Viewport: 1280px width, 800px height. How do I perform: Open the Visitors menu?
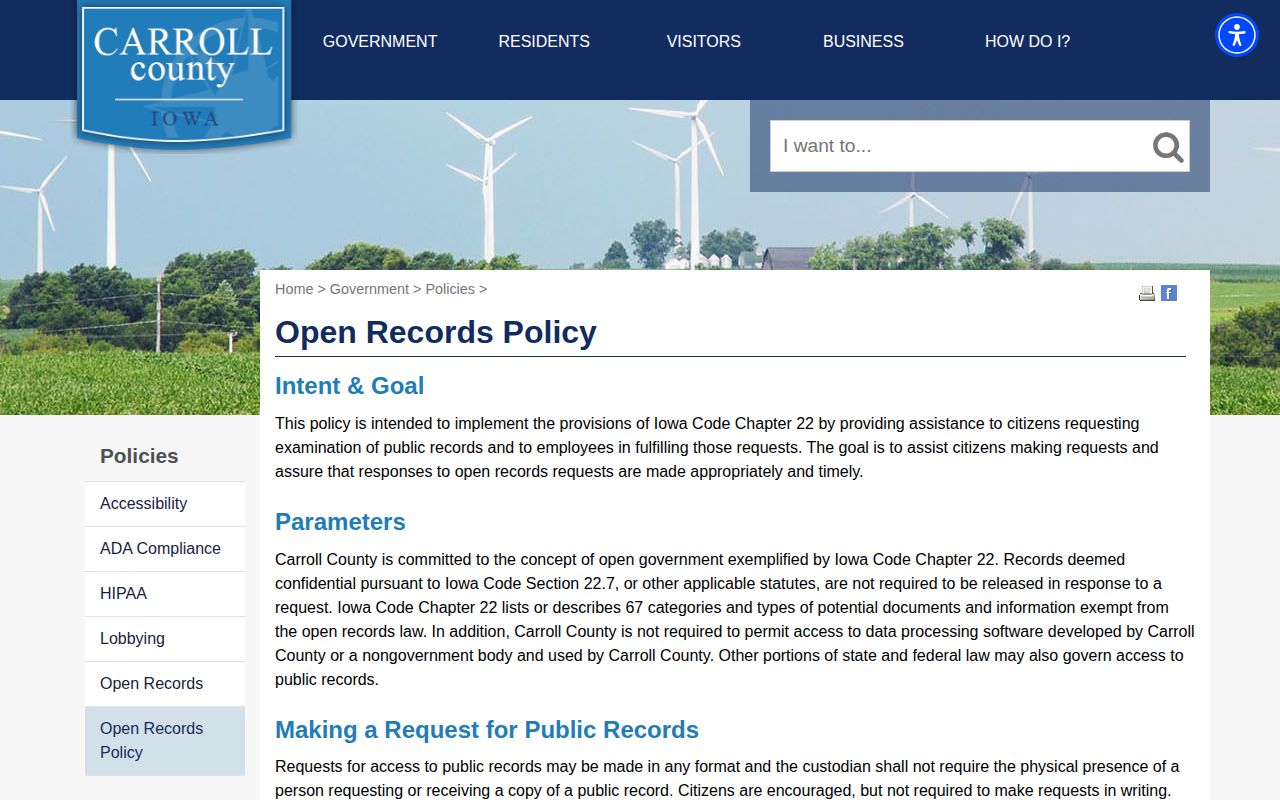704,42
